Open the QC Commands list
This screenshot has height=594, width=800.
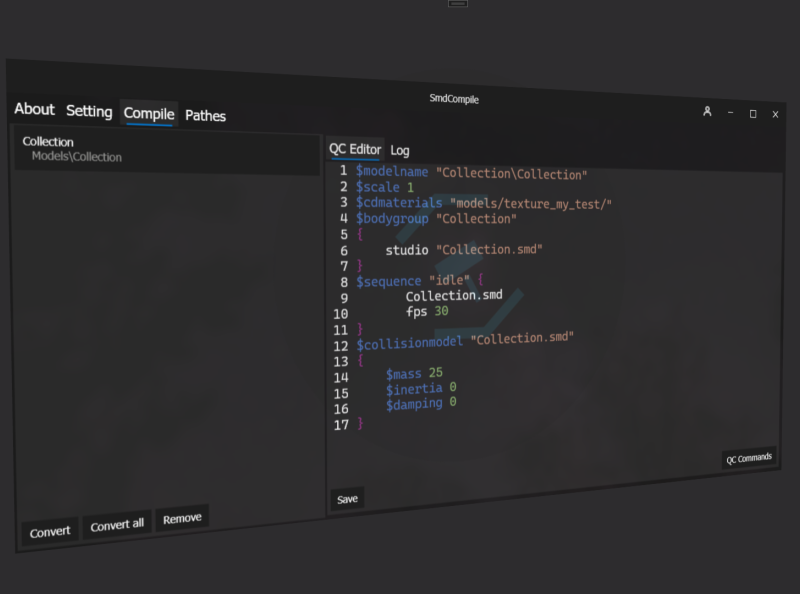(749, 458)
